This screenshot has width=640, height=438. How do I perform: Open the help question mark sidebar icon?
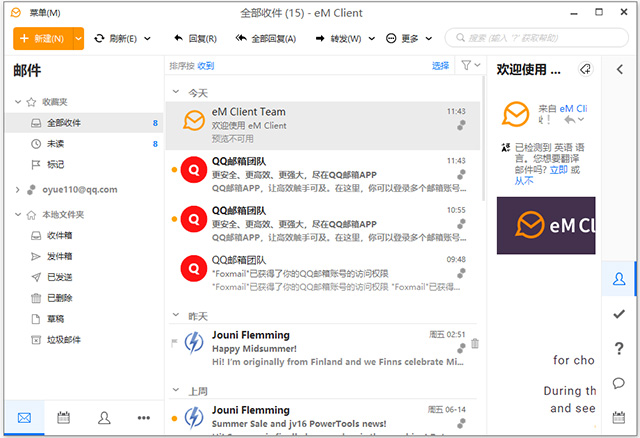pos(619,348)
